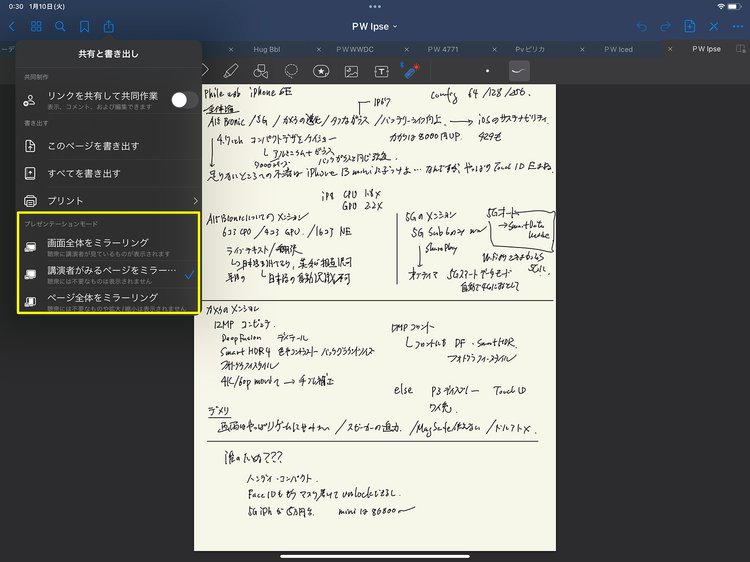Open the elements star sticker tool

point(321,71)
